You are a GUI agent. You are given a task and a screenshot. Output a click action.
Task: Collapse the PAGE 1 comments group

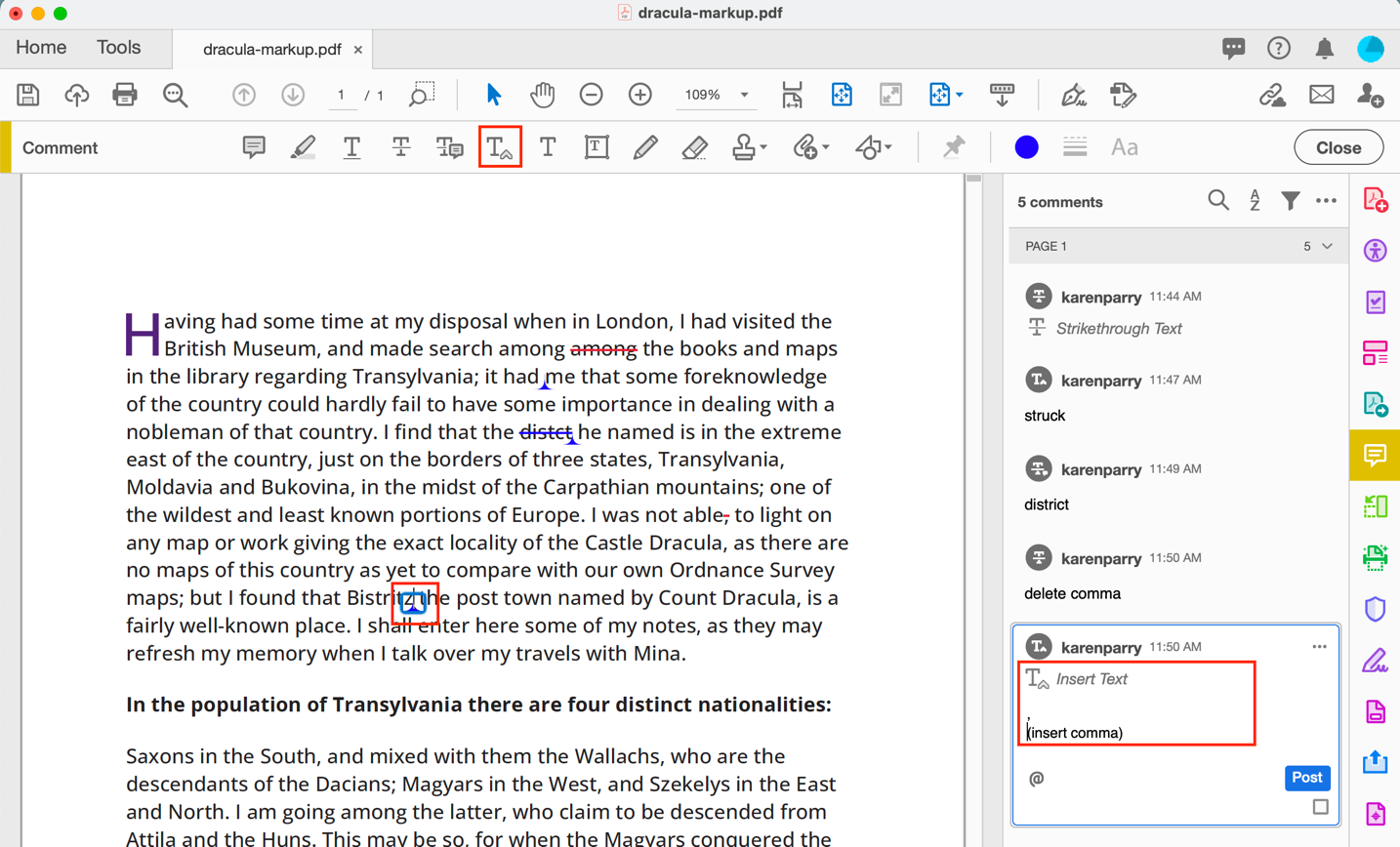pos(1327,246)
